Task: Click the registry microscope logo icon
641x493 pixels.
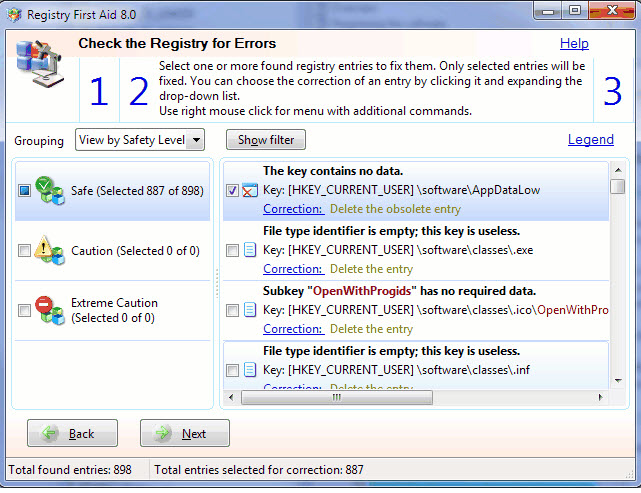Action: click(39, 63)
